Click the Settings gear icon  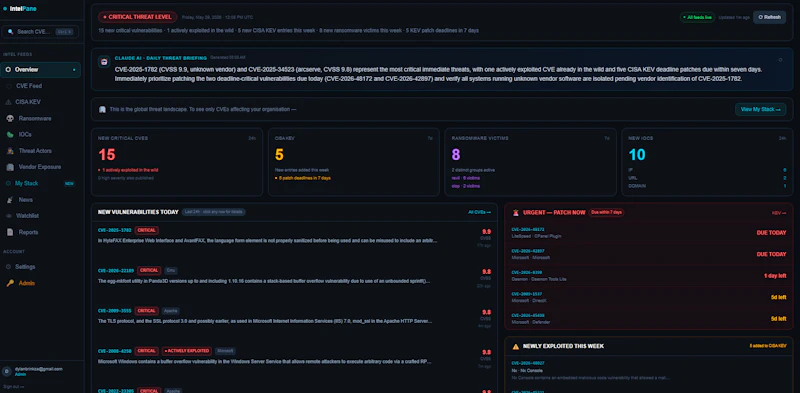point(8,267)
